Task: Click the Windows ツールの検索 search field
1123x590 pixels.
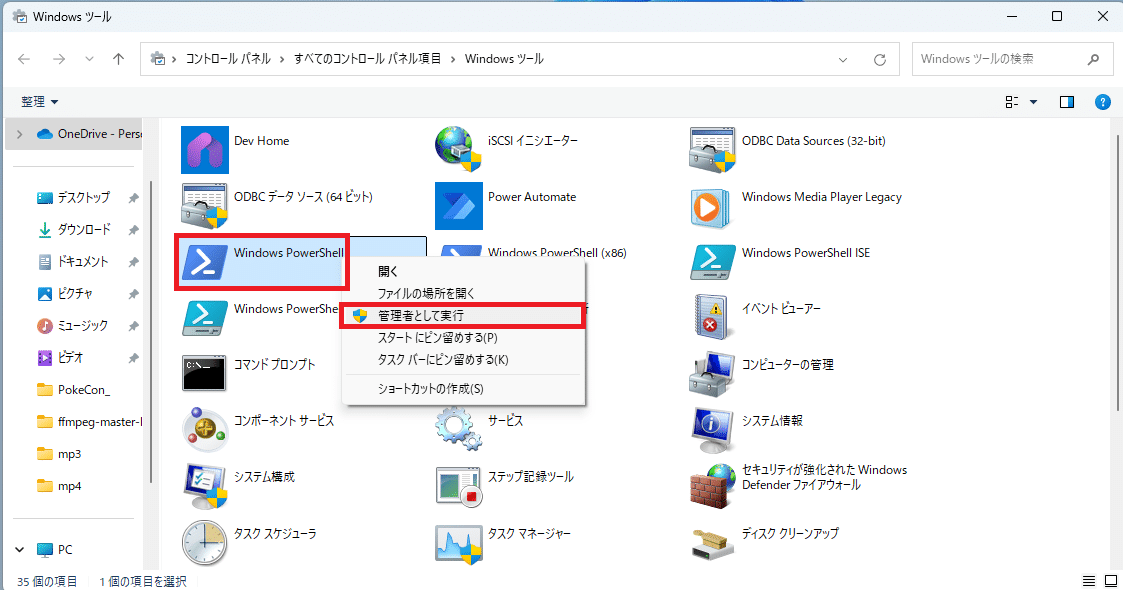Action: [x=1013, y=59]
